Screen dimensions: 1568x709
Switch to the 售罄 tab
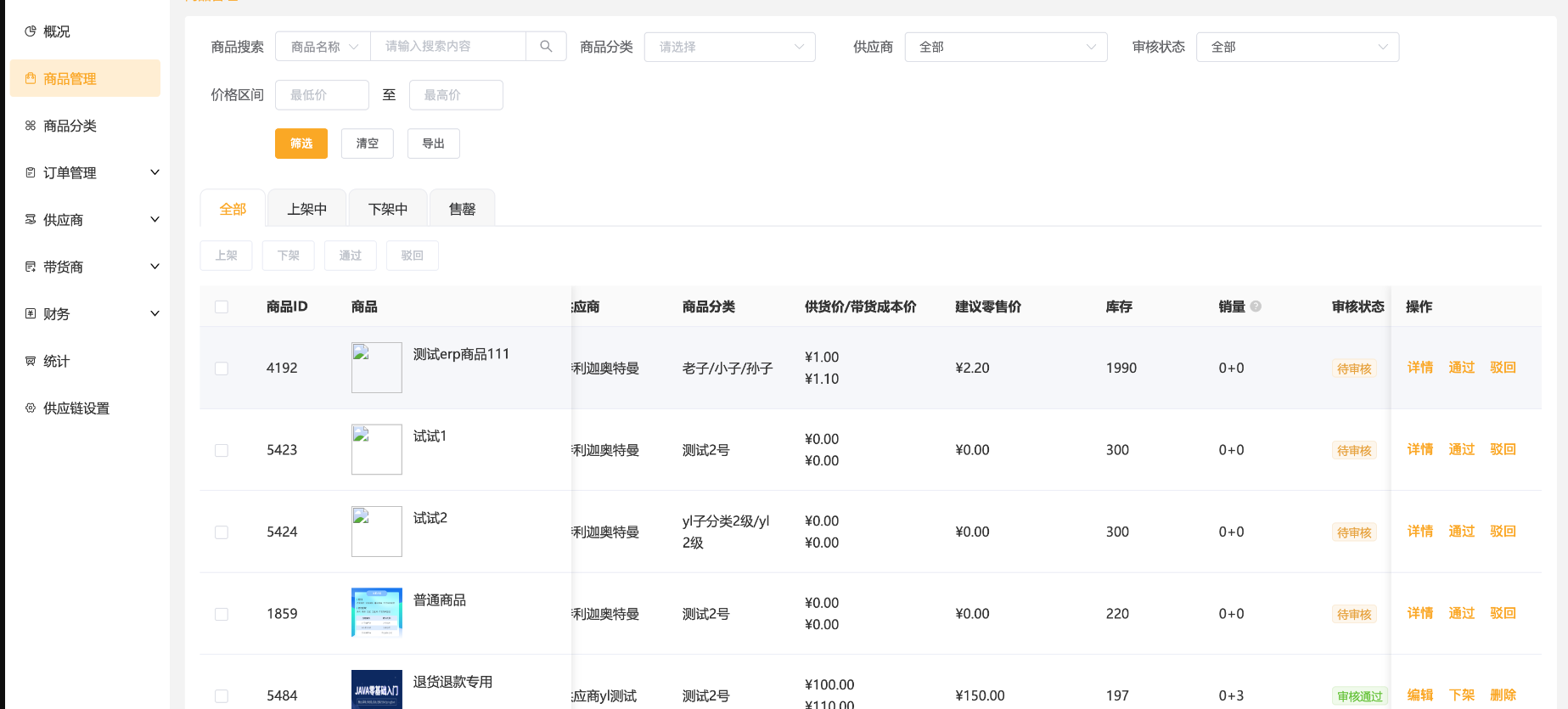click(462, 209)
